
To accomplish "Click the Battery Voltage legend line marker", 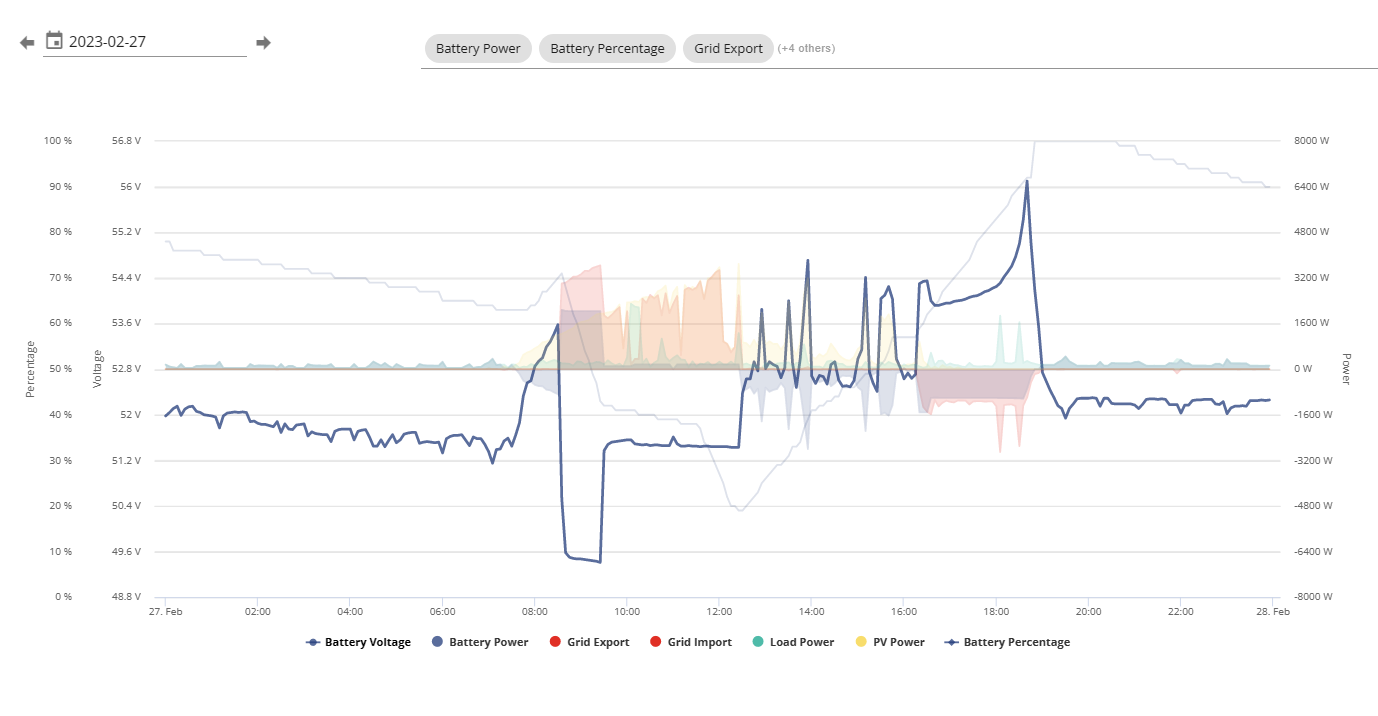I will click(313, 642).
